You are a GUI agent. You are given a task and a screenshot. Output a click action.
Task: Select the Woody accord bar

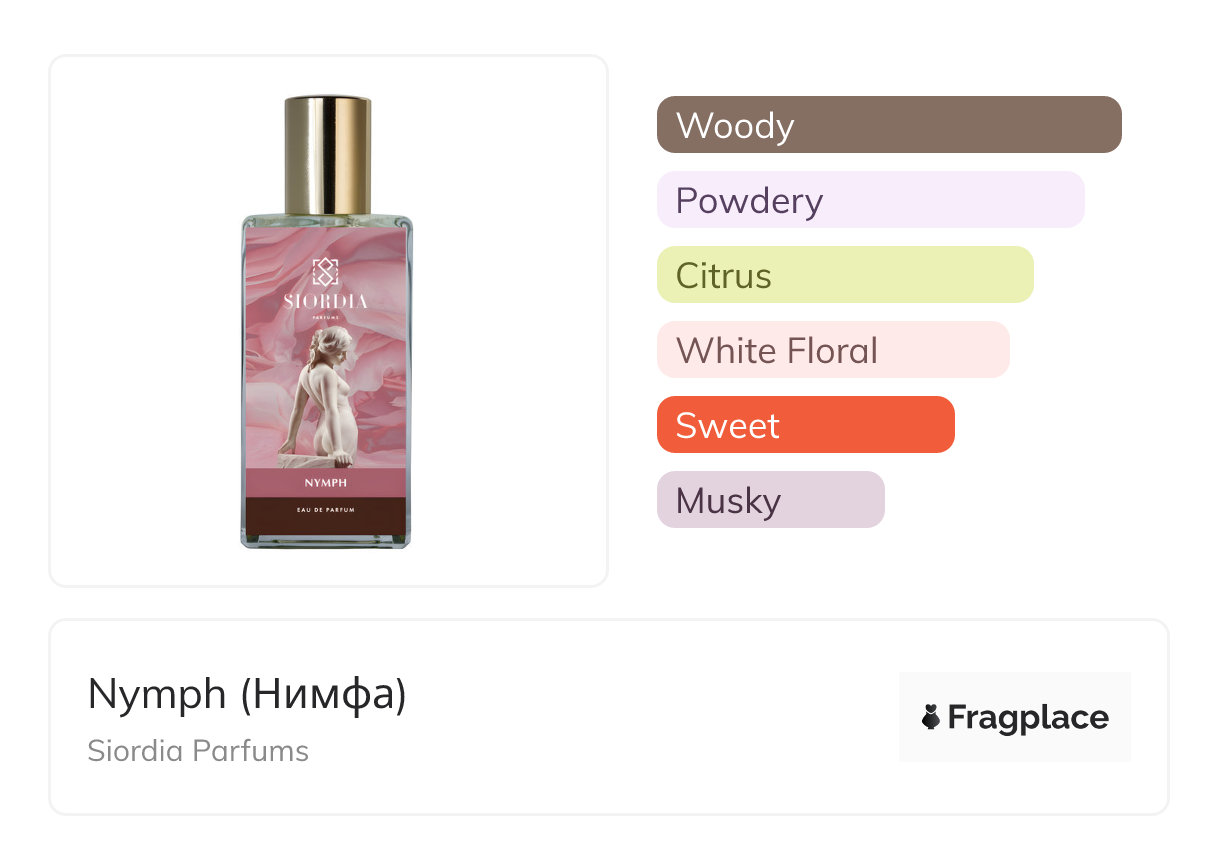tap(888, 125)
